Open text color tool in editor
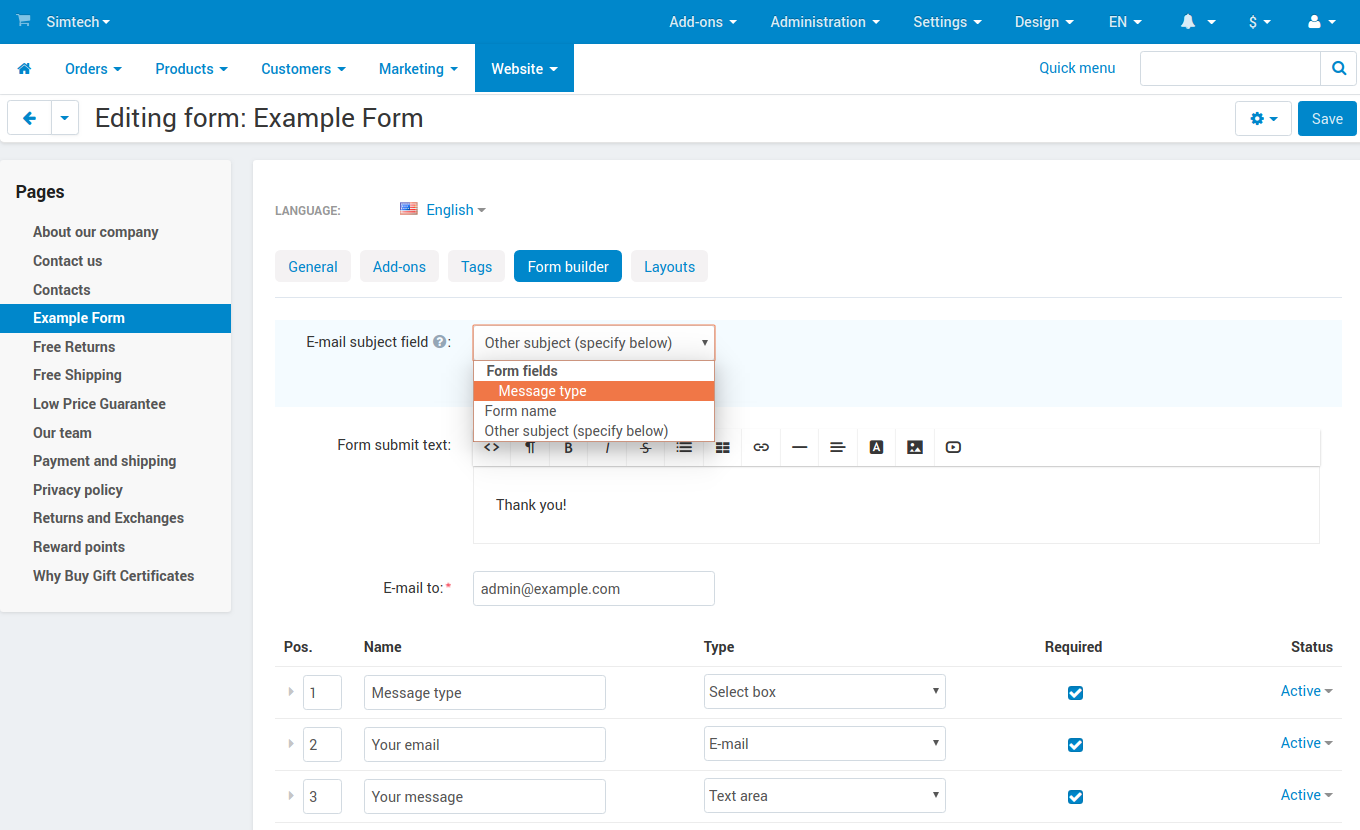The height and width of the screenshot is (830, 1360). [876, 447]
